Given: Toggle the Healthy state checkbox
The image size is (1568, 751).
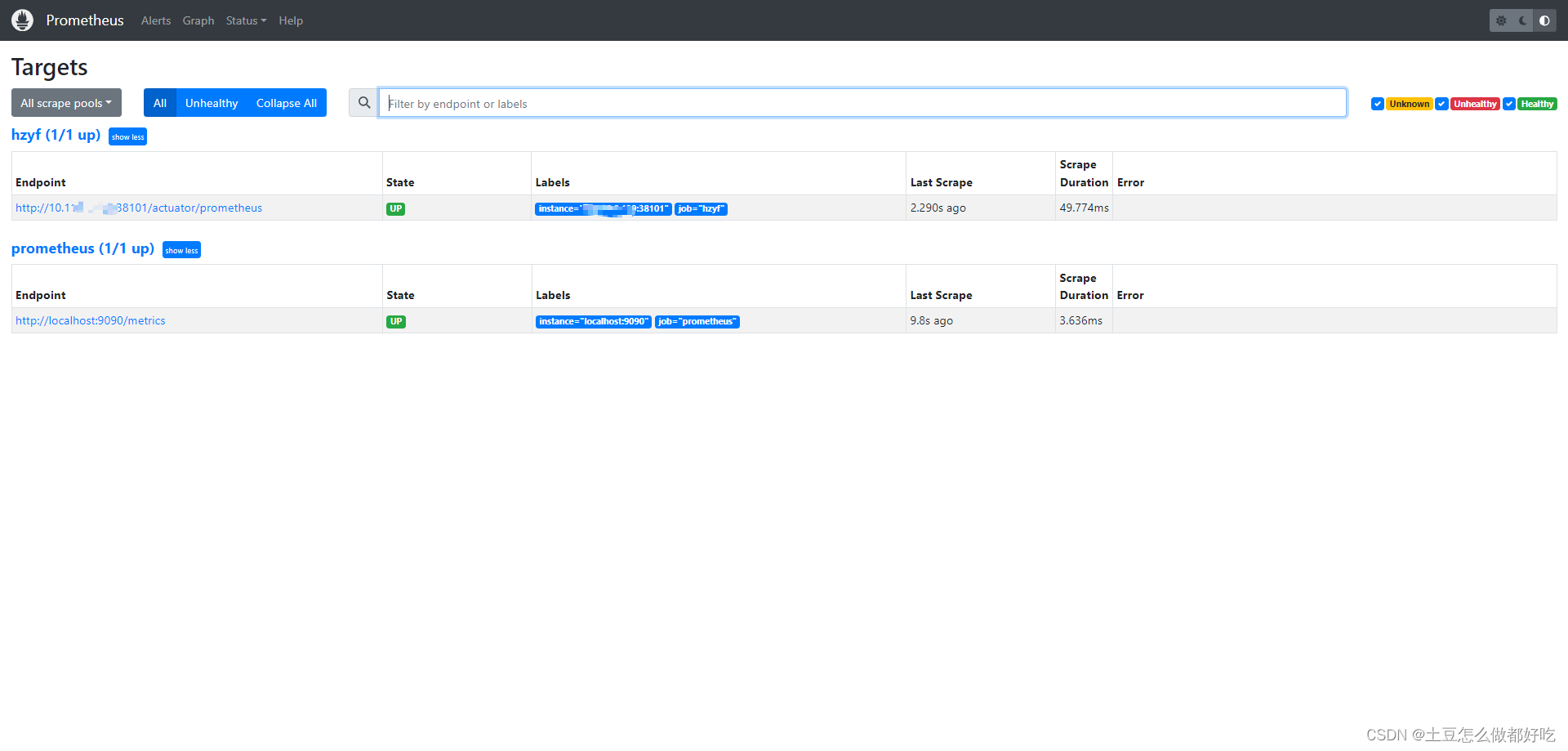Looking at the screenshot, I should pos(1509,104).
